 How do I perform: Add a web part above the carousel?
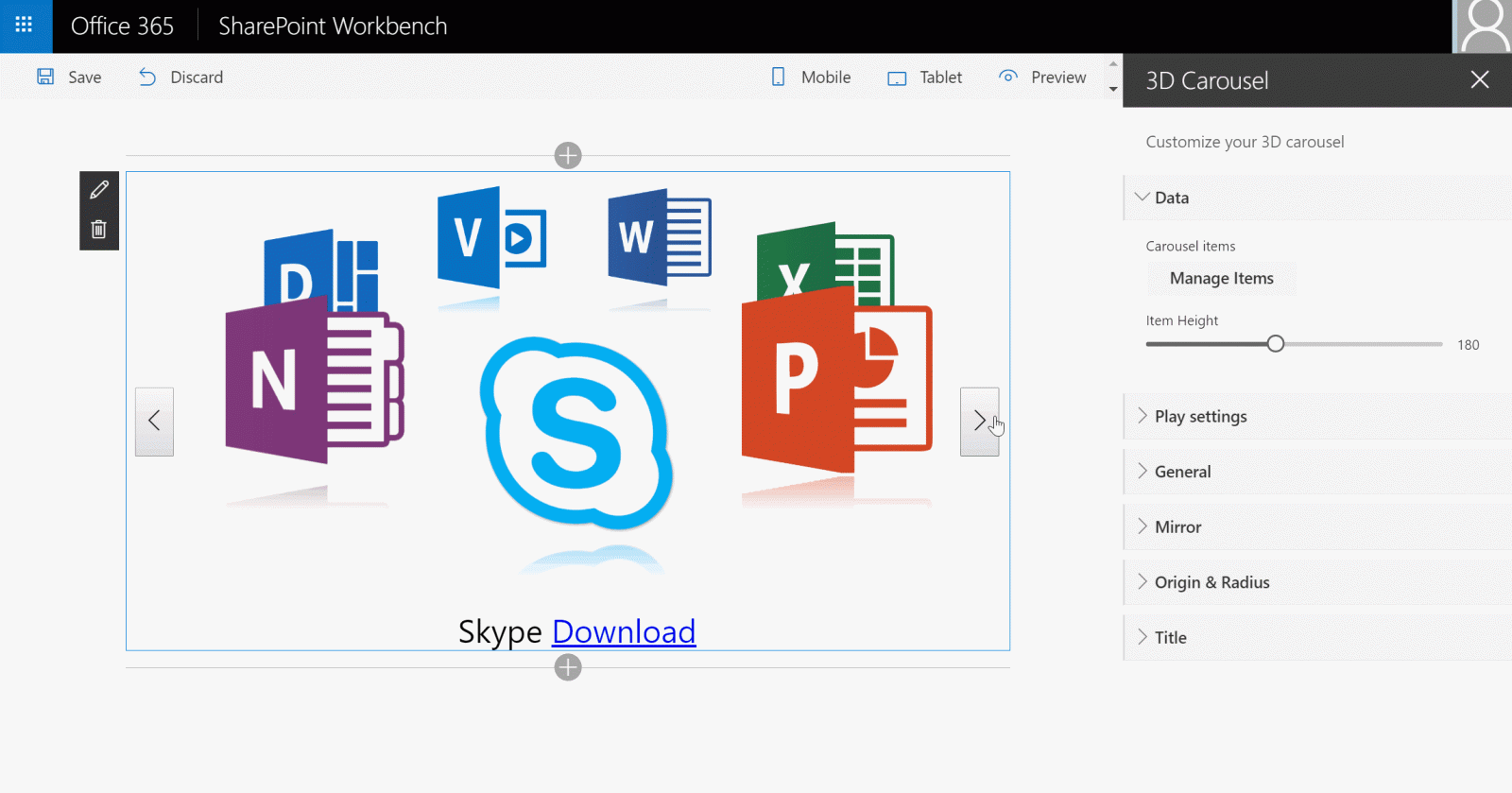pyautogui.click(x=568, y=155)
